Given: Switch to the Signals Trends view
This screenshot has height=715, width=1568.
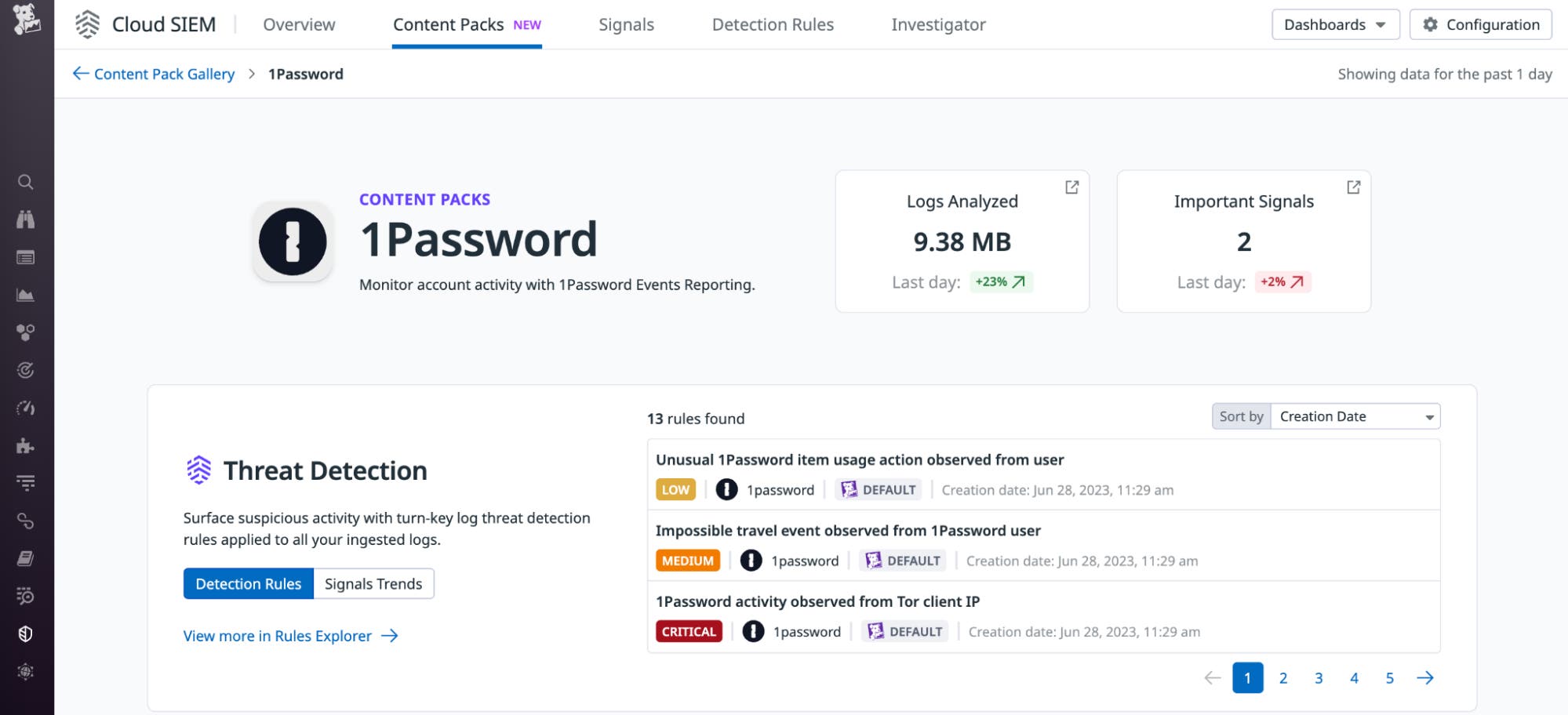Looking at the screenshot, I should [373, 583].
